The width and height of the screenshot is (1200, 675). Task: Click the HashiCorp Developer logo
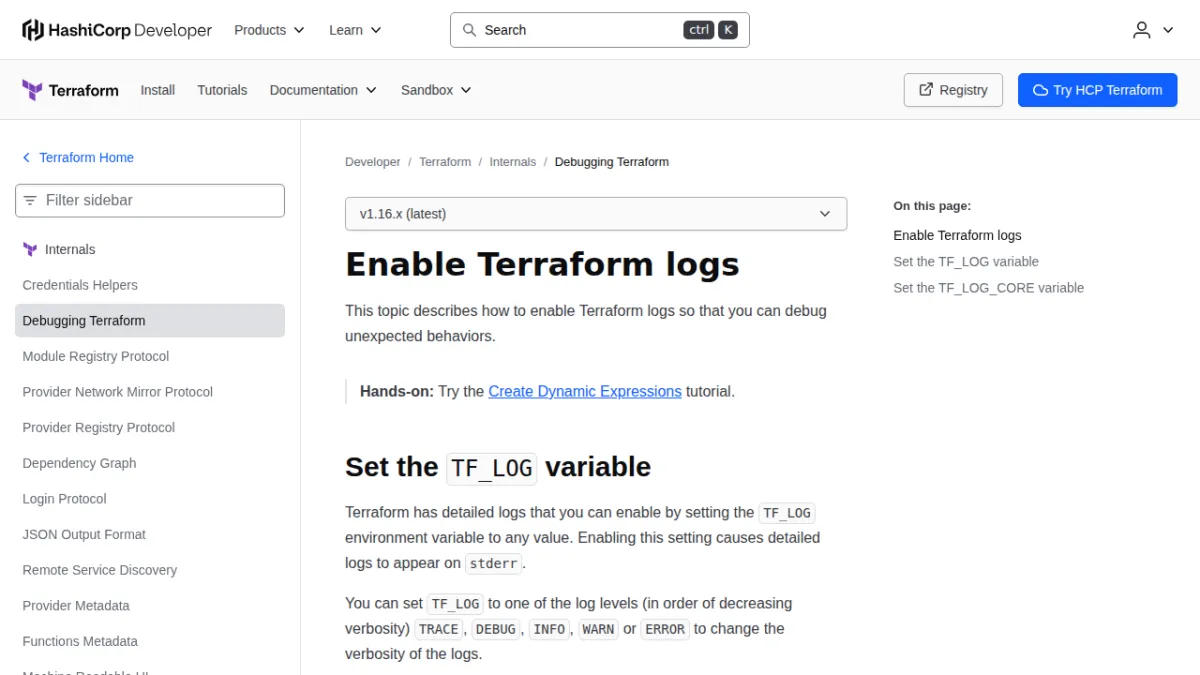tap(117, 30)
